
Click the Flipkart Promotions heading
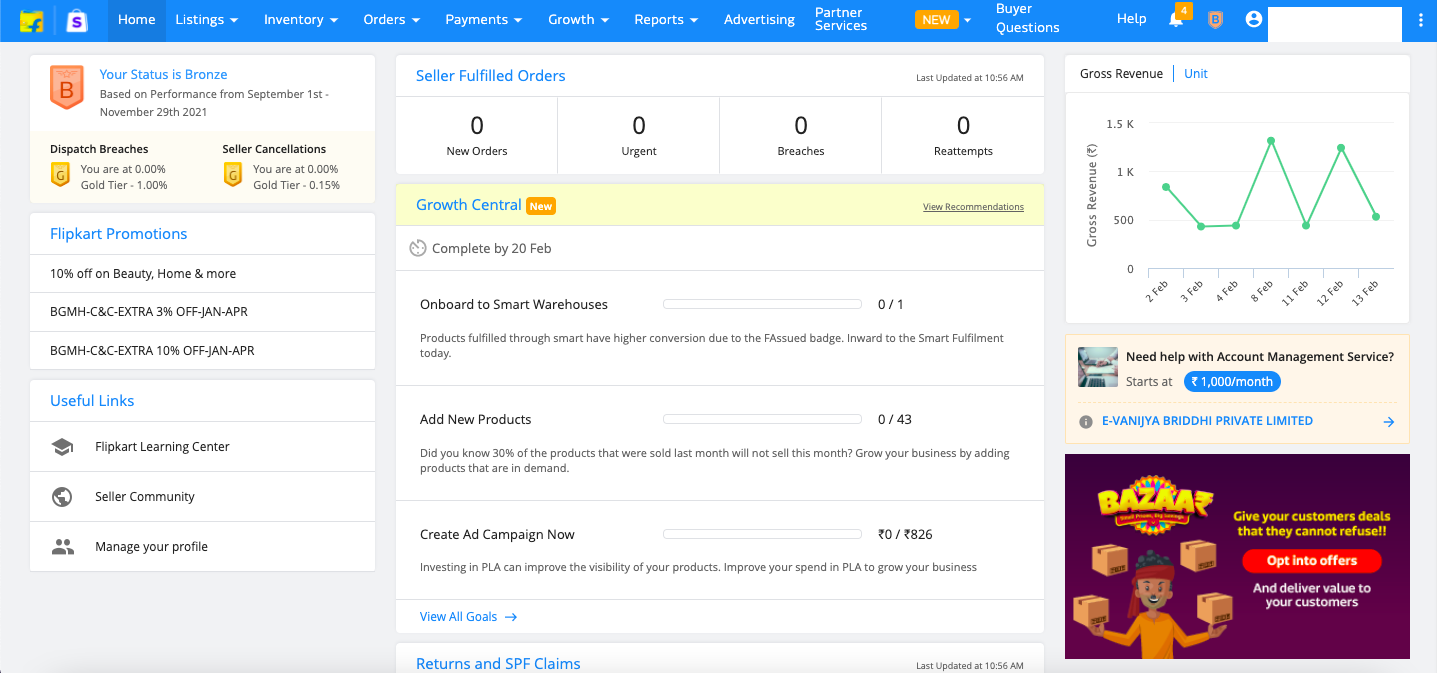pyautogui.click(x=119, y=234)
